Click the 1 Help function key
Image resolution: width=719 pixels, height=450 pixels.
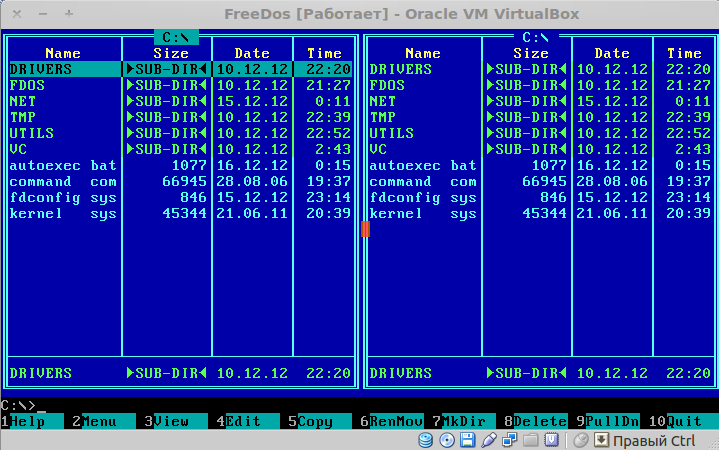pyautogui.click(x=32, y=421)
